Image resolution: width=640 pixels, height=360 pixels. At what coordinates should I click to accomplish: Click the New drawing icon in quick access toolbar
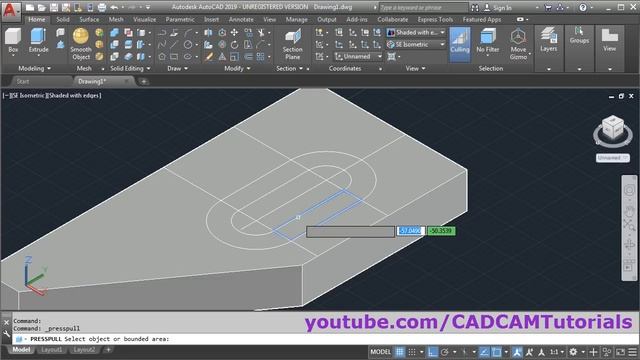[x=30, y=7]
